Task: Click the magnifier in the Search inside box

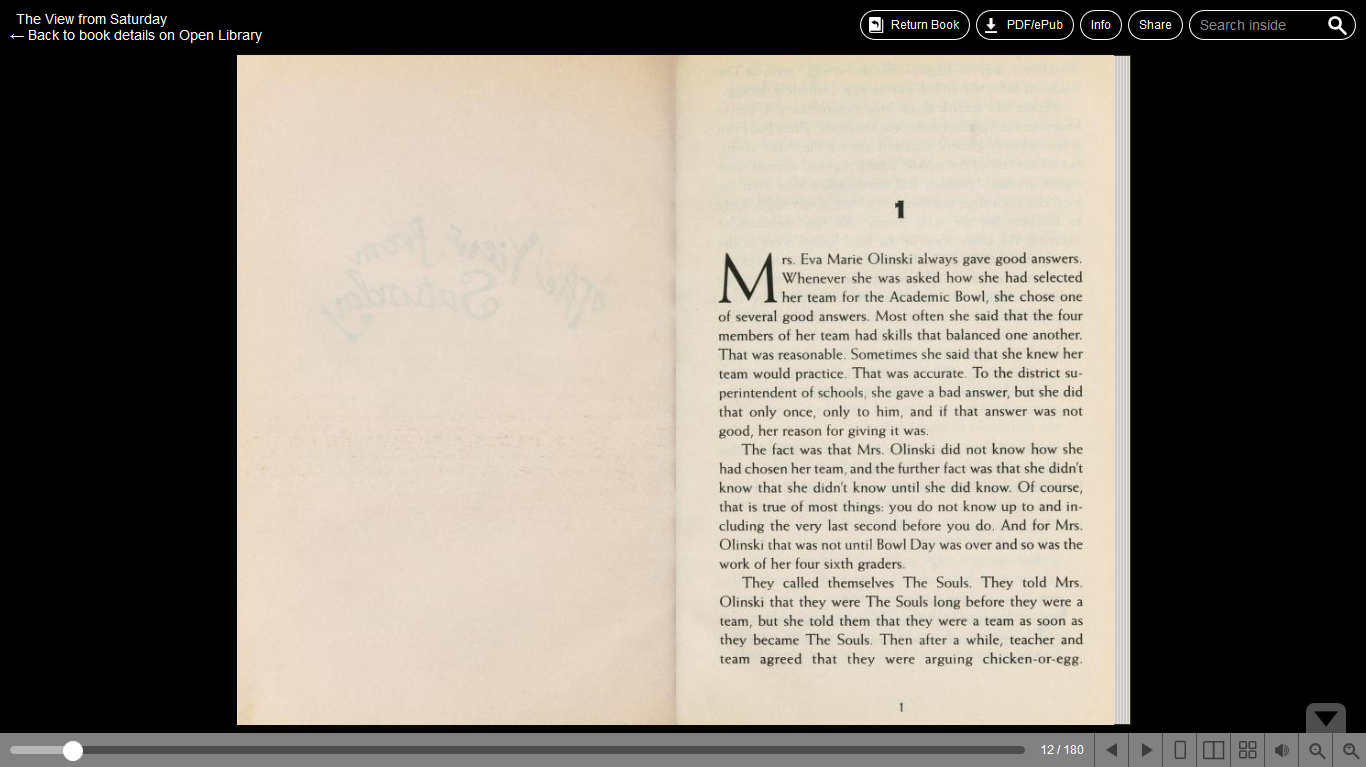Action: [1338, 24]
